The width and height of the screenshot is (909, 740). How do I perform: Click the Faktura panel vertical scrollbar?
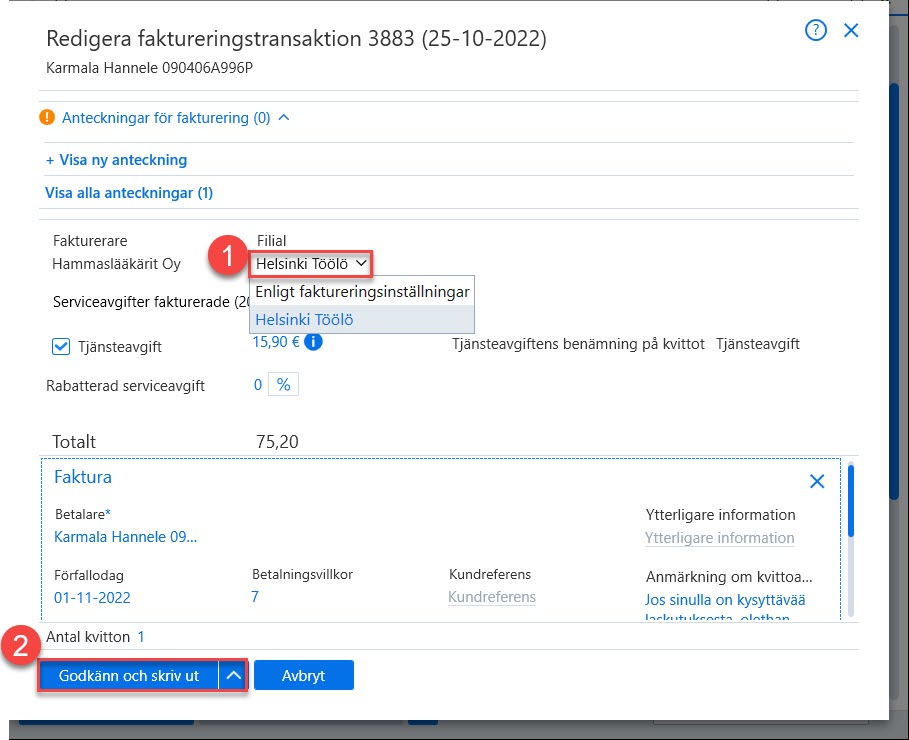[x=850, y=500]
